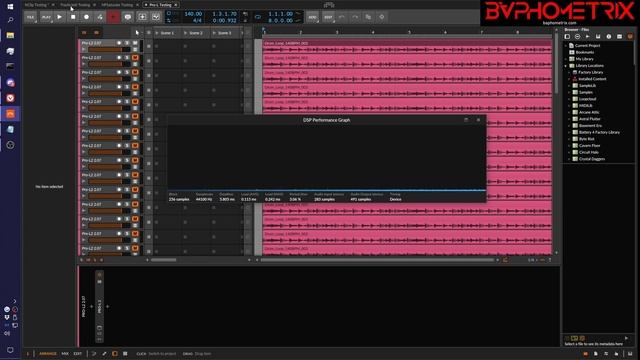This screenshot has height=360, width=640.
Task: Switch to the ARRANGE view
Action: pyautogui.click(x=48, y=354)
